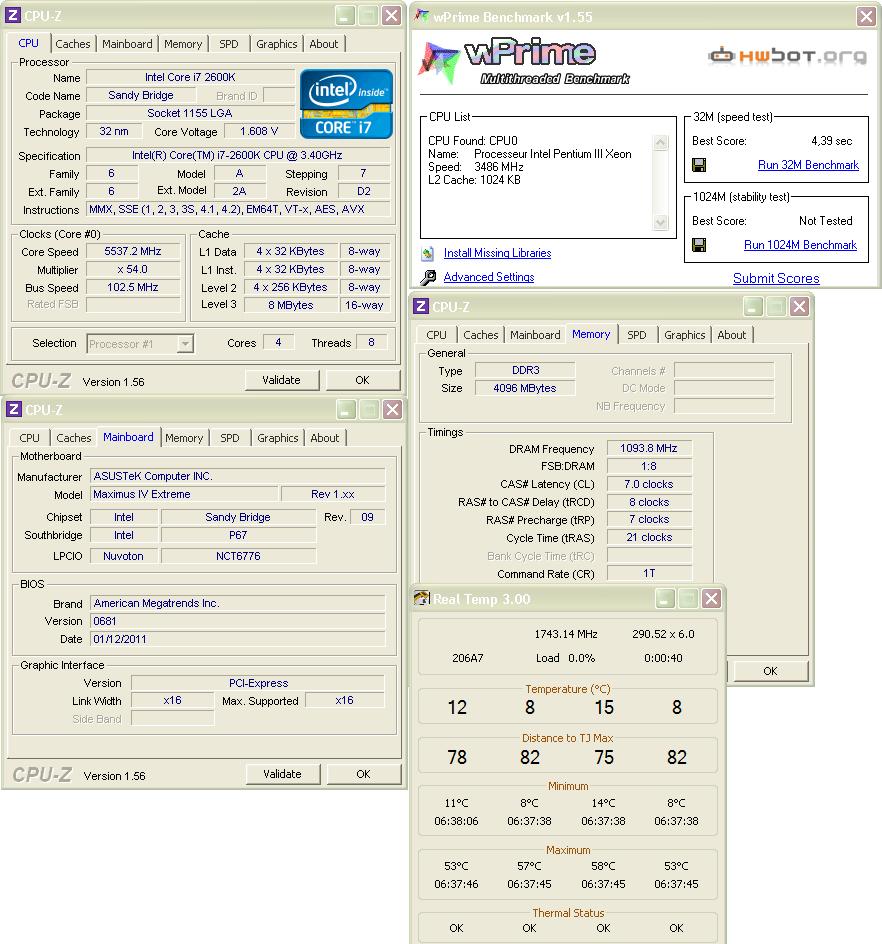
Task: Open SPD tab in top CPU-Z window
Action: [x=229, y=44]
